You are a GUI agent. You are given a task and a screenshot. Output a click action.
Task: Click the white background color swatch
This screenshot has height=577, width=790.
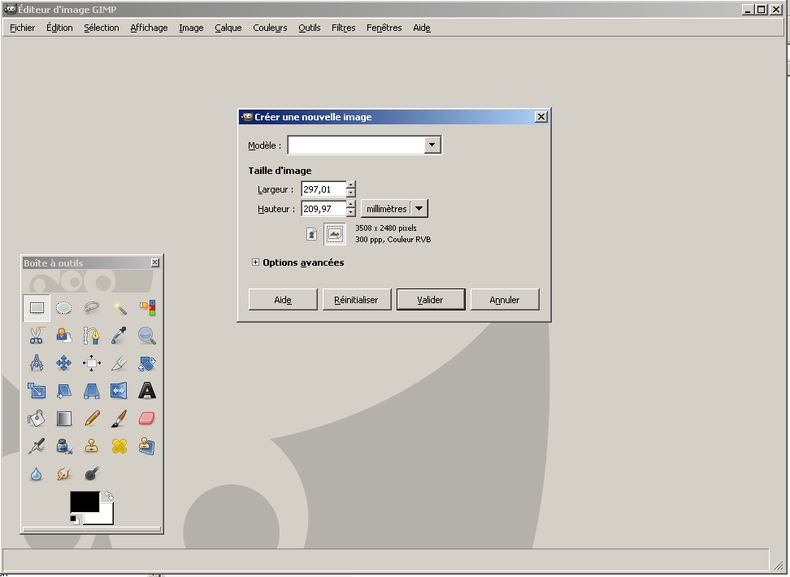(x=105, y=517)
